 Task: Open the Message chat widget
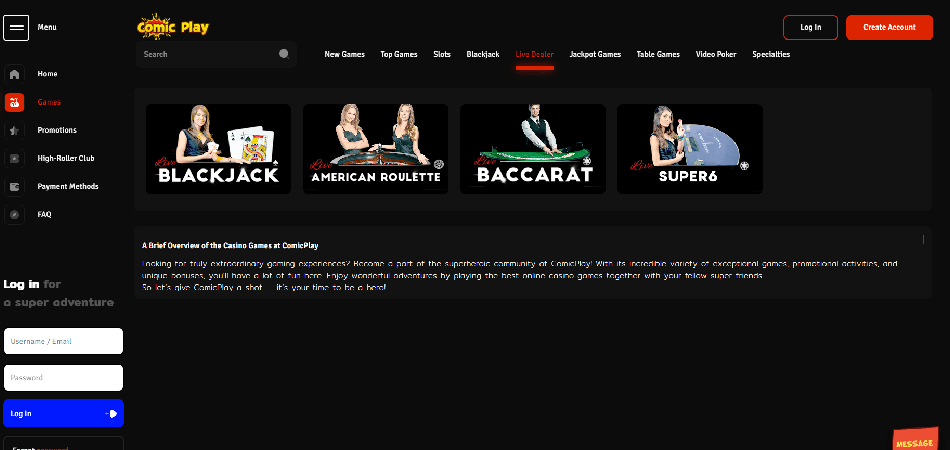point(914,440)
